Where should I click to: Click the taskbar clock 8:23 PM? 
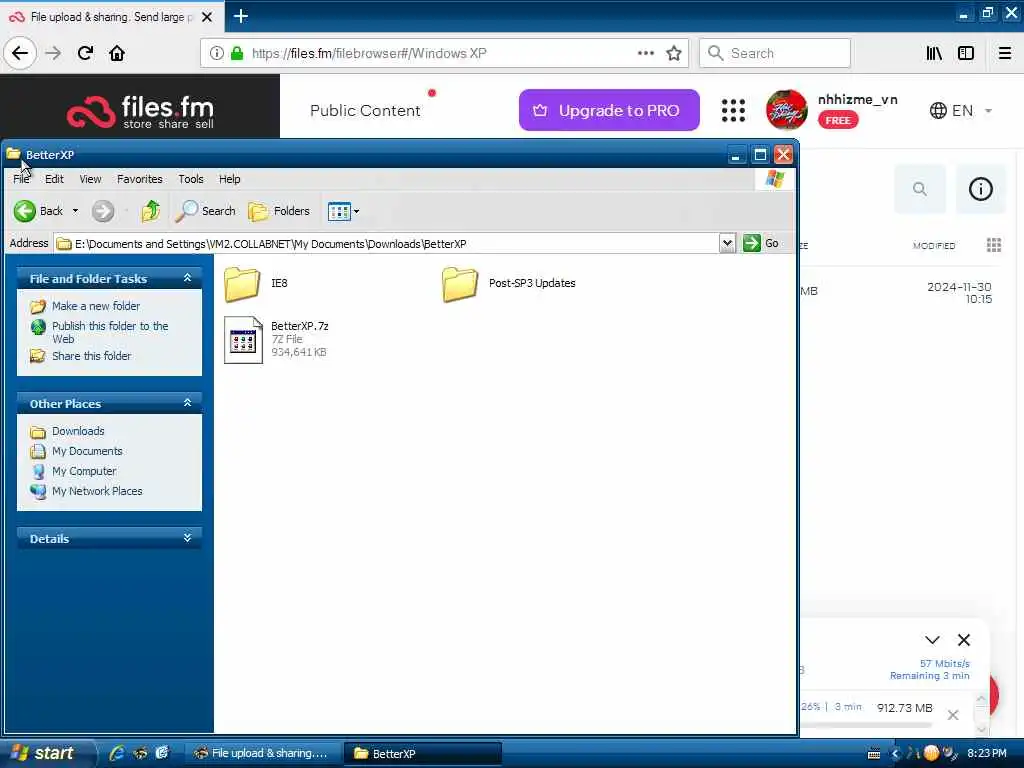coord(987,753)
